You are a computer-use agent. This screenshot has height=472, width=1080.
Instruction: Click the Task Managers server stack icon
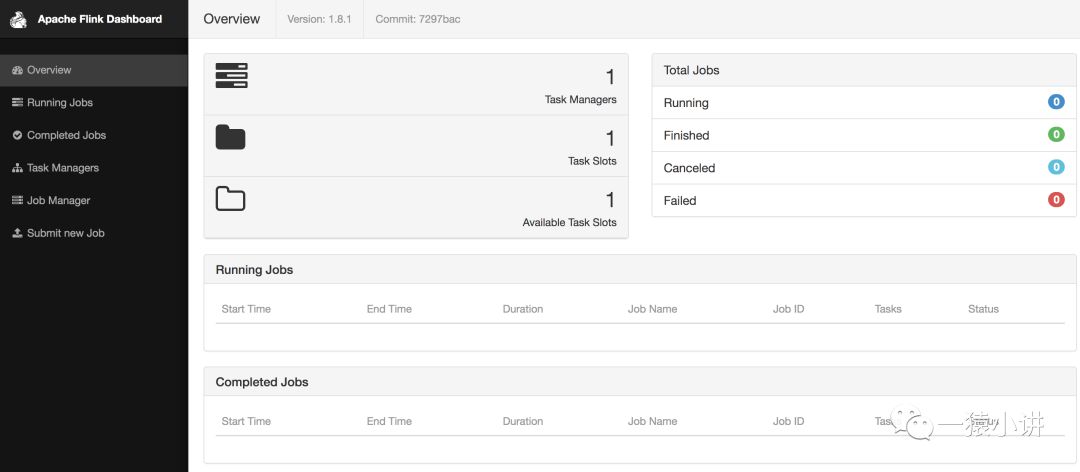(x=231, y=76)
